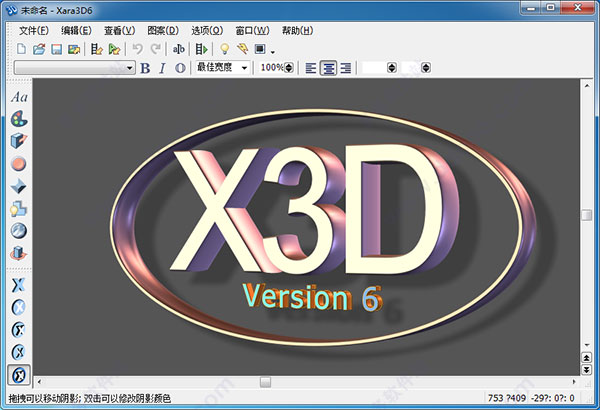Toggle italic formatting

tap(162, 68)
